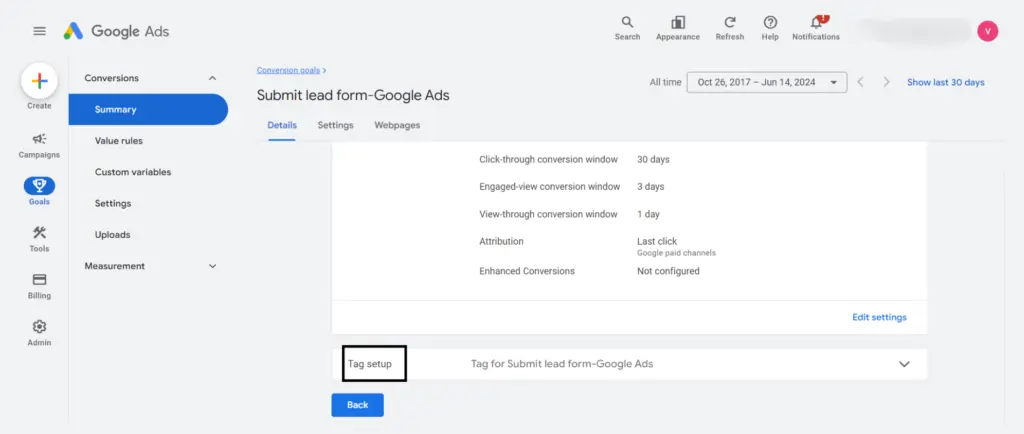
Task: Switch to the Details tab
Action: click(x=282, y=125)
